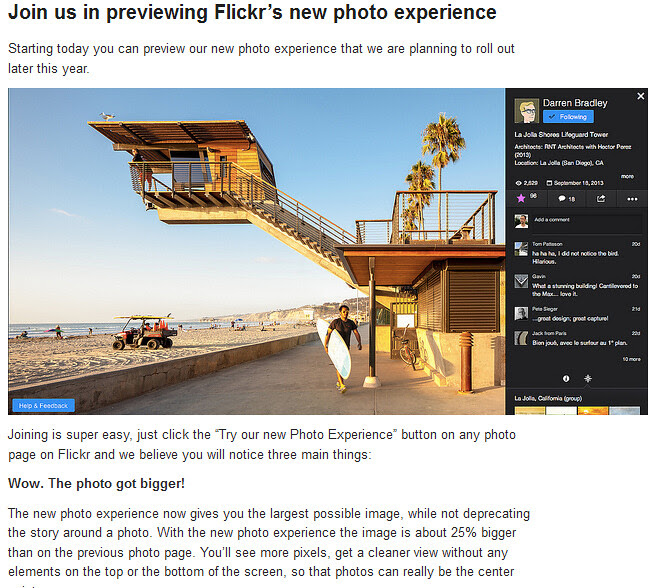Open Tom Patteson's commenter avatar

[521, 249]
